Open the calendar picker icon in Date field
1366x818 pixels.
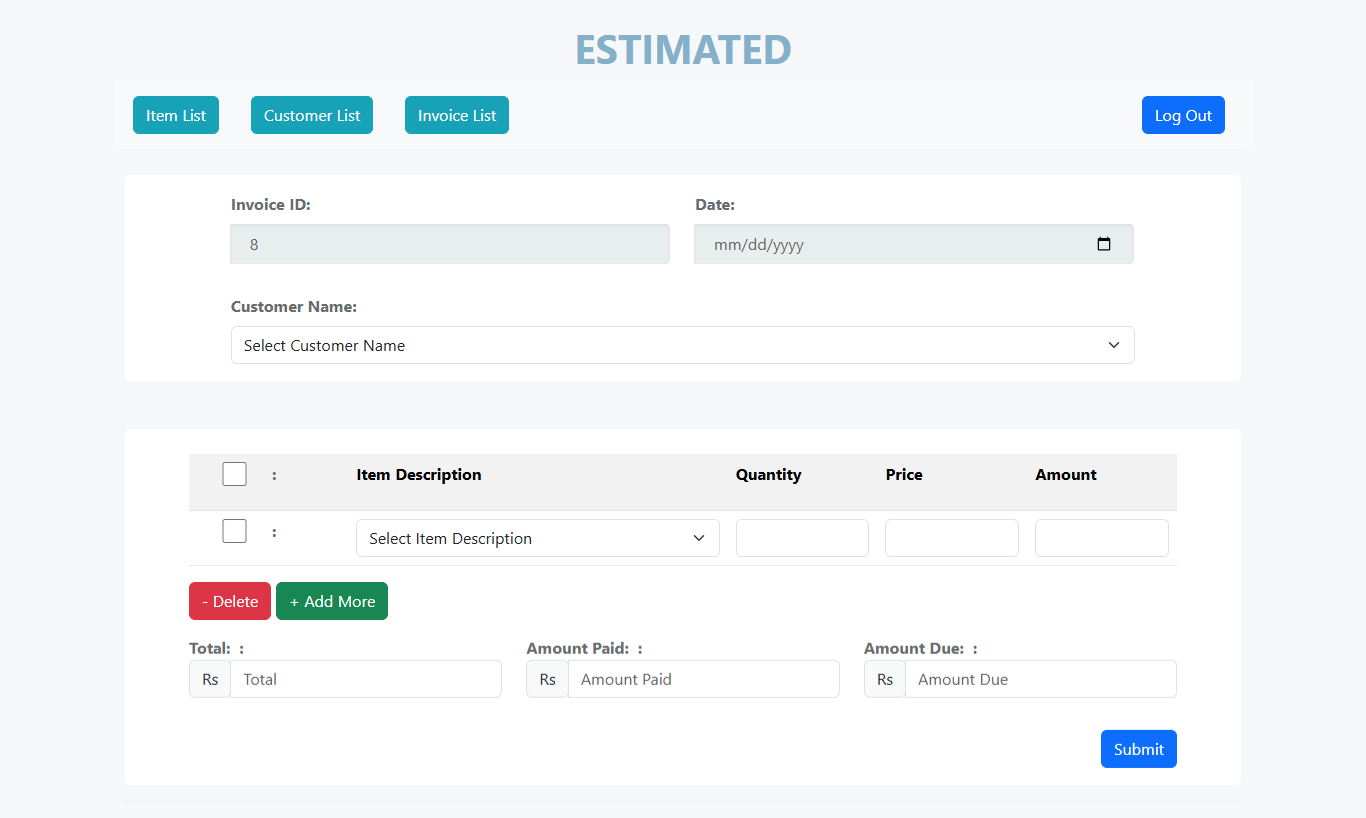(1104, 244)
